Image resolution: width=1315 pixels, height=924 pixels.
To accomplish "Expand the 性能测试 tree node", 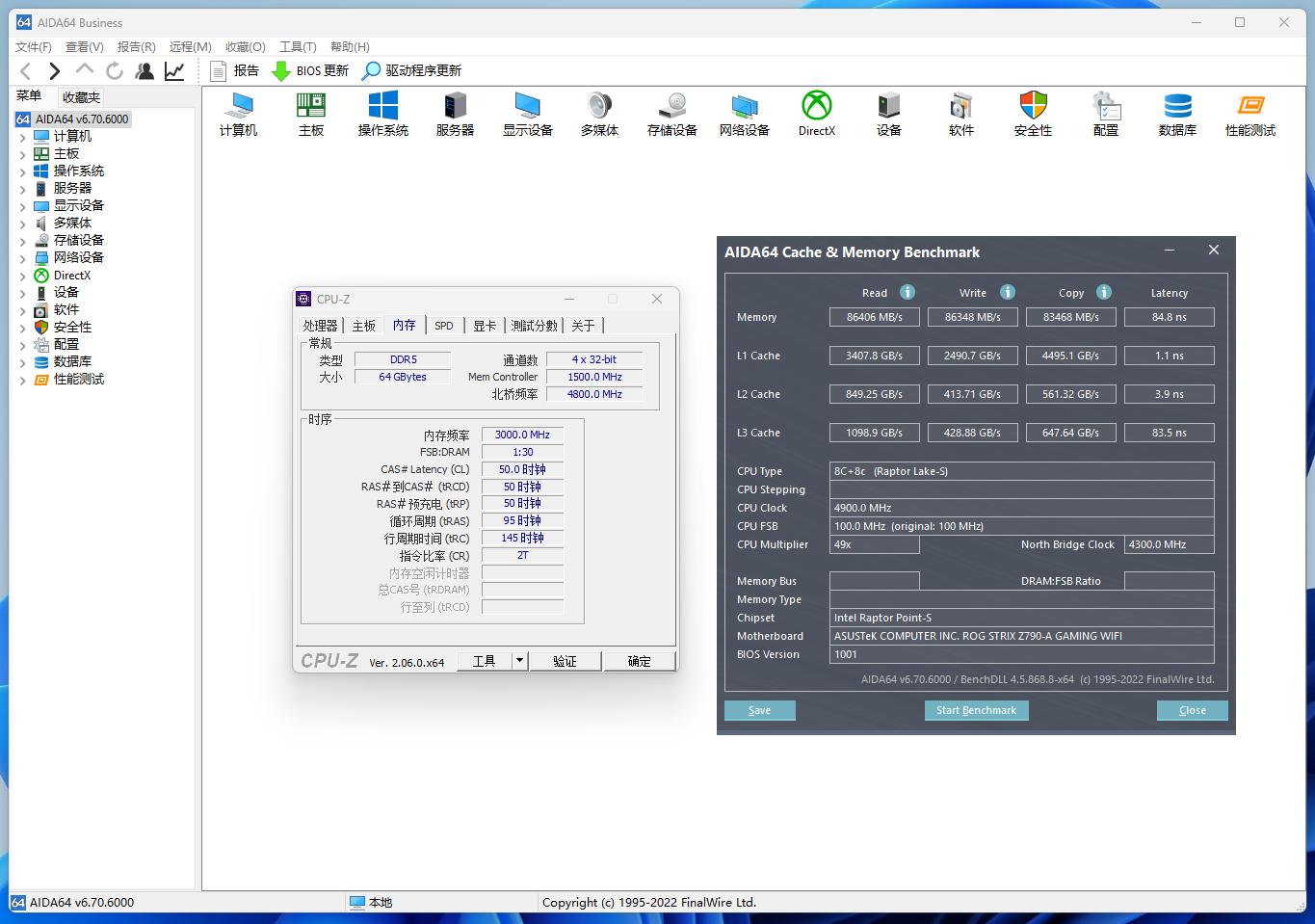I will coord(23,380).
